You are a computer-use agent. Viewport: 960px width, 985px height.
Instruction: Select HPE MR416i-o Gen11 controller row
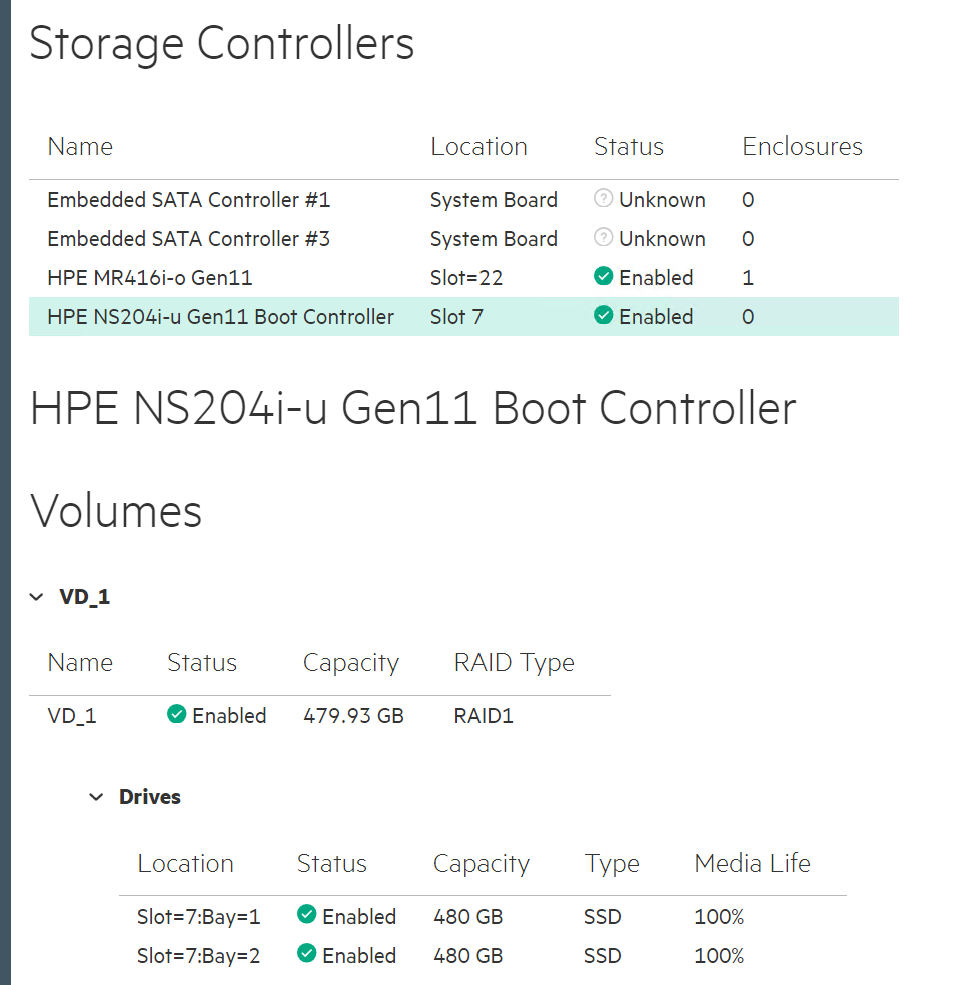click(464, 278)
